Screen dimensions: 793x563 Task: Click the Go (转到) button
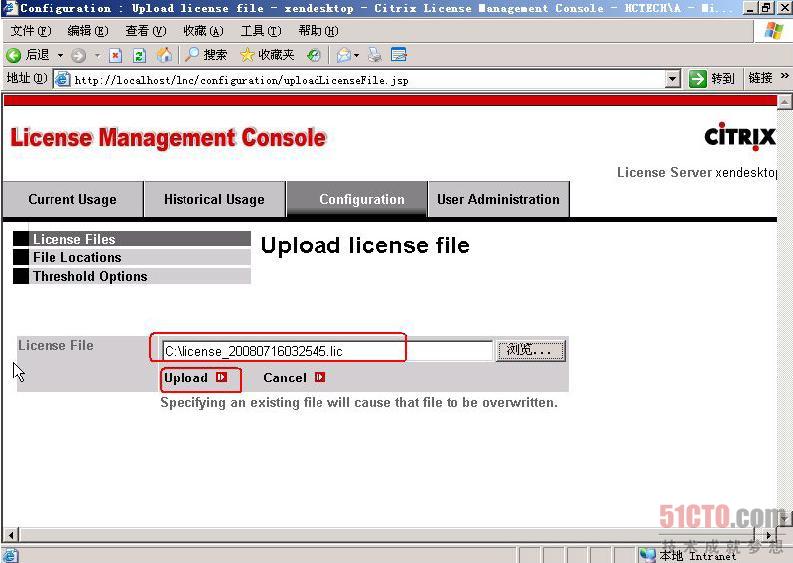coord(712,78)
